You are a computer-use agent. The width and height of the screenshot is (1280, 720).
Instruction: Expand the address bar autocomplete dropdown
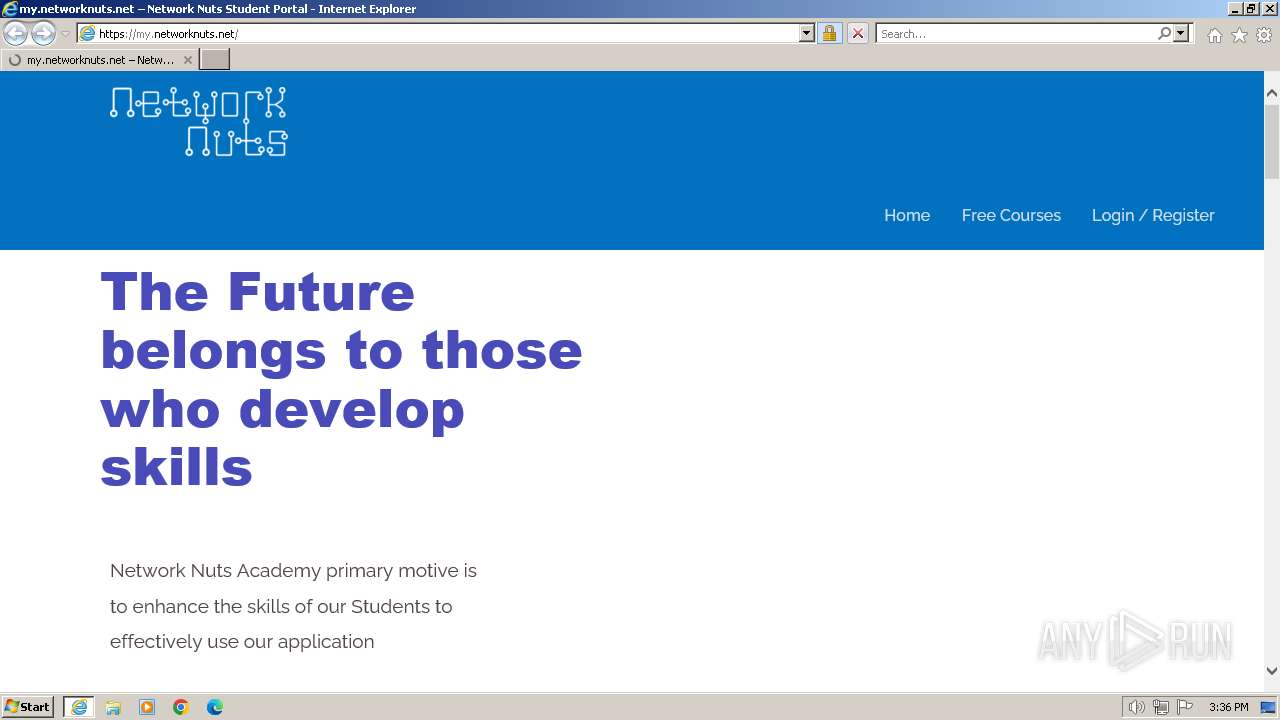click(807, 33)
